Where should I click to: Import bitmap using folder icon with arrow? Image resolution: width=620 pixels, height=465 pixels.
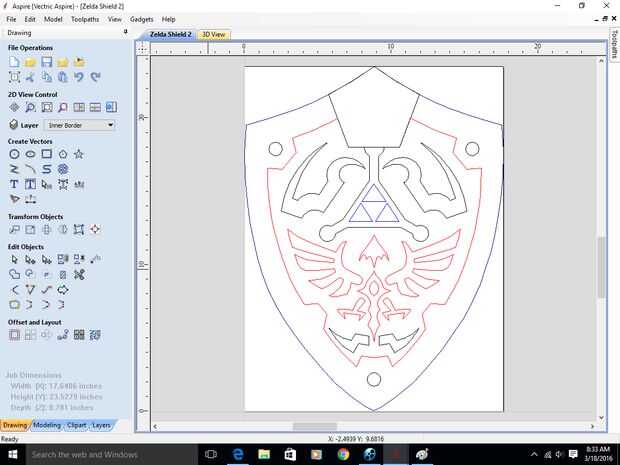(x=79, y=62)
